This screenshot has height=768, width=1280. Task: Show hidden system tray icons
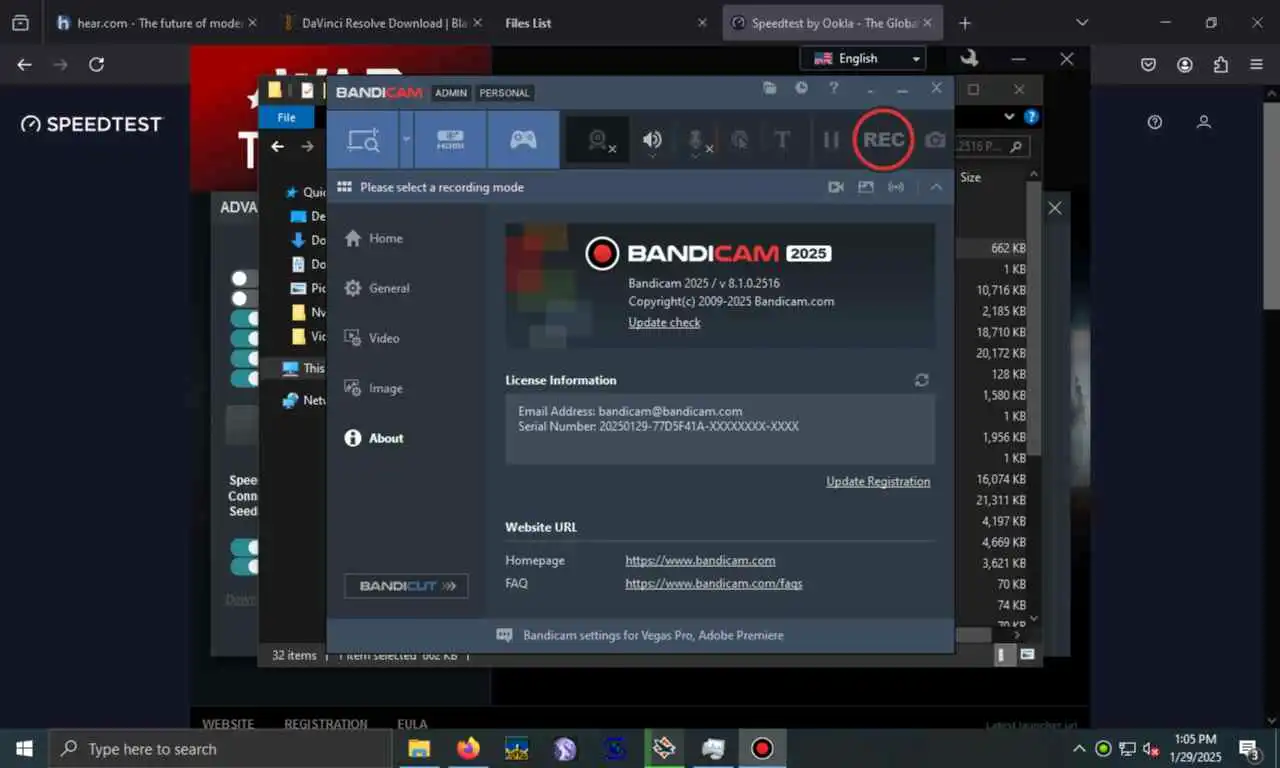[x=1078, y=748]
